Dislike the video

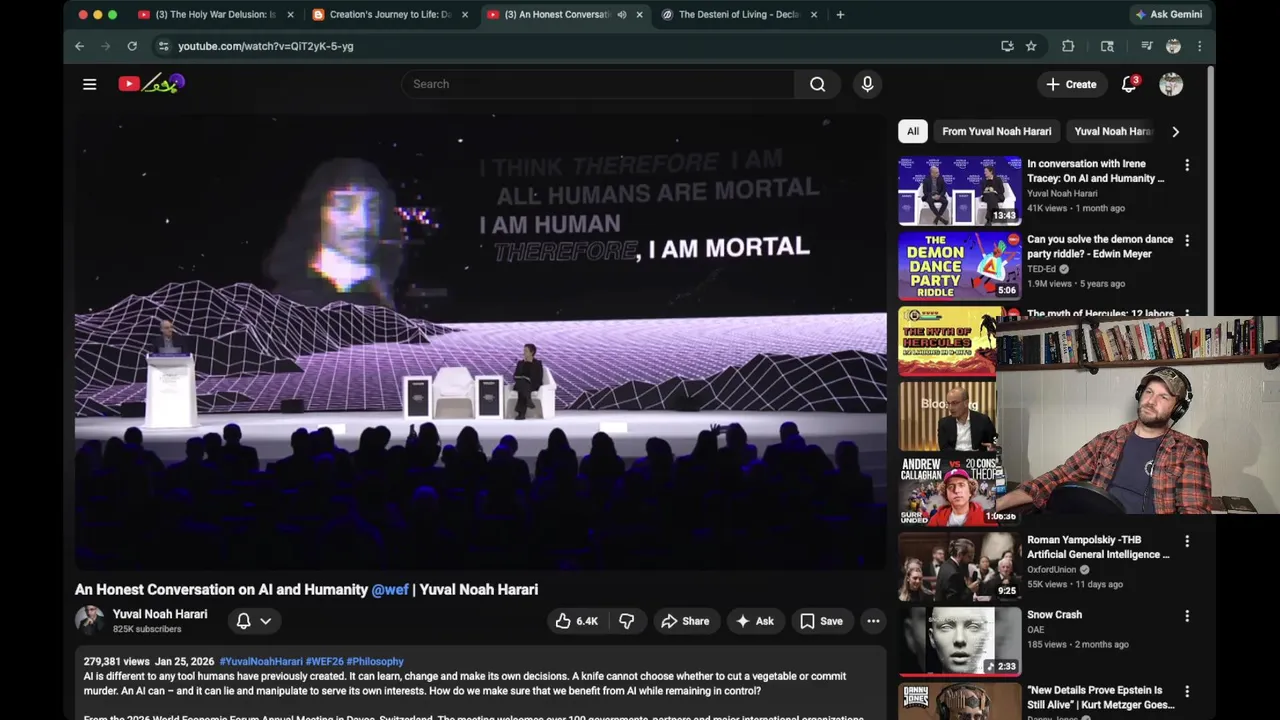point(626,621)
